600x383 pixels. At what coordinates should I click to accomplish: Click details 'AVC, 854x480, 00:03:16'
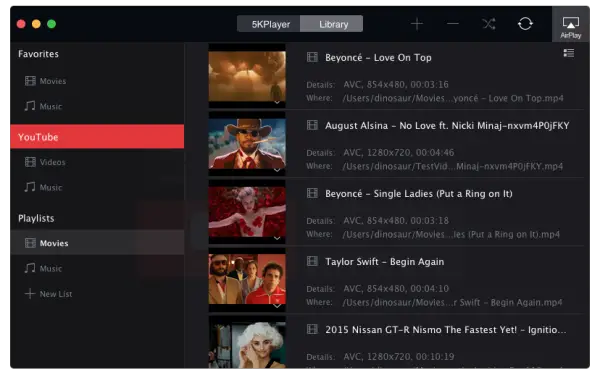pyautogui.click(x=396, y=85)
